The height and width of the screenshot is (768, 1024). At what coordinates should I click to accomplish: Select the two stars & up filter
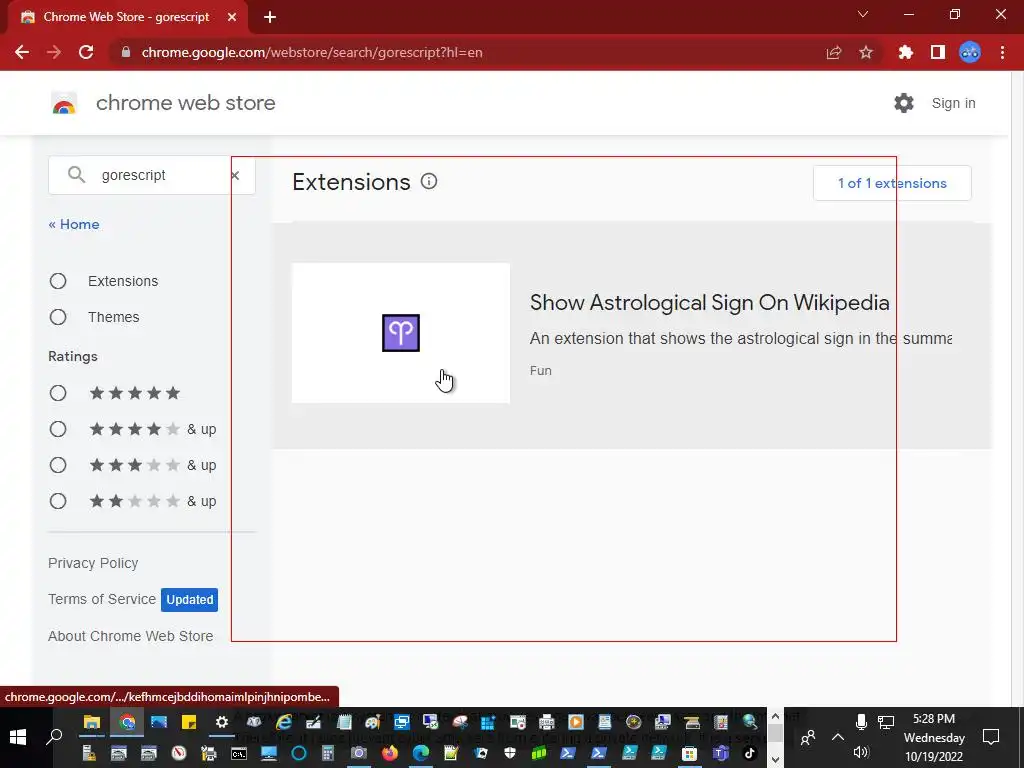[58, 501]
